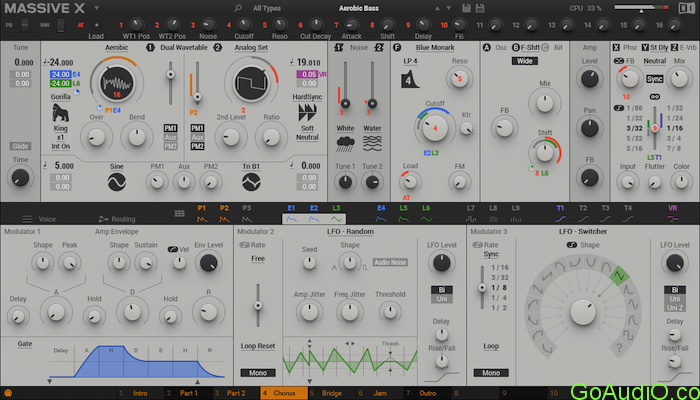Select the Gorilla icon in oscillator 1
Viewport: 700px width, 400px height.
60,113
